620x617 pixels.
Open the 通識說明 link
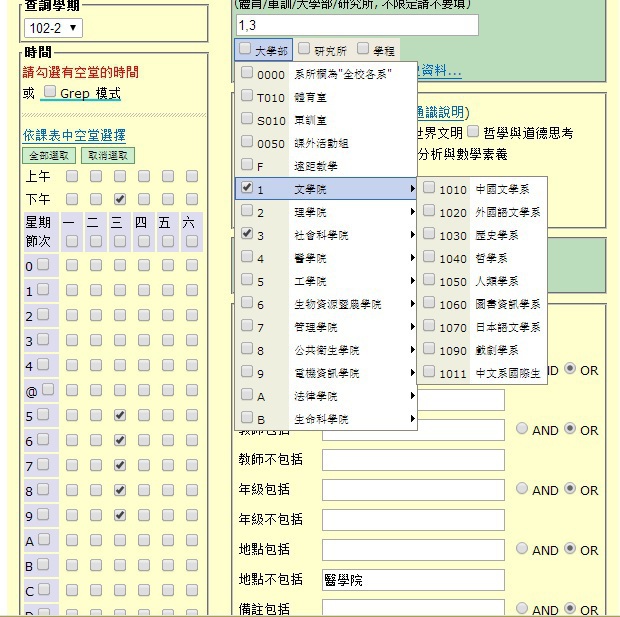tap(440, 112)
